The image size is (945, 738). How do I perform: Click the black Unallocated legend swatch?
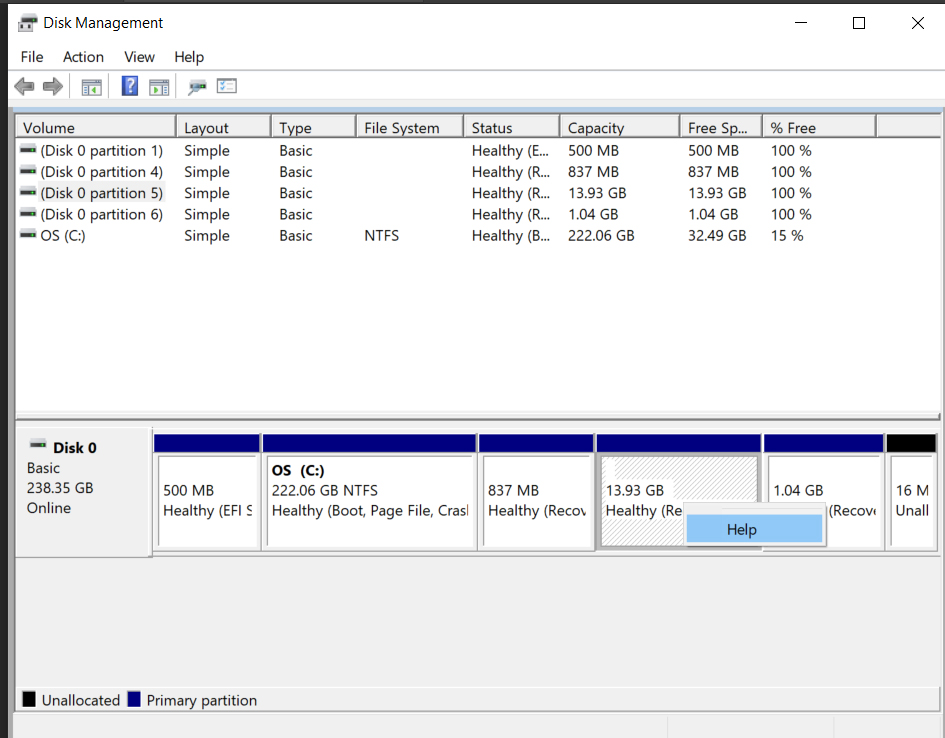(x=29, y=699)
